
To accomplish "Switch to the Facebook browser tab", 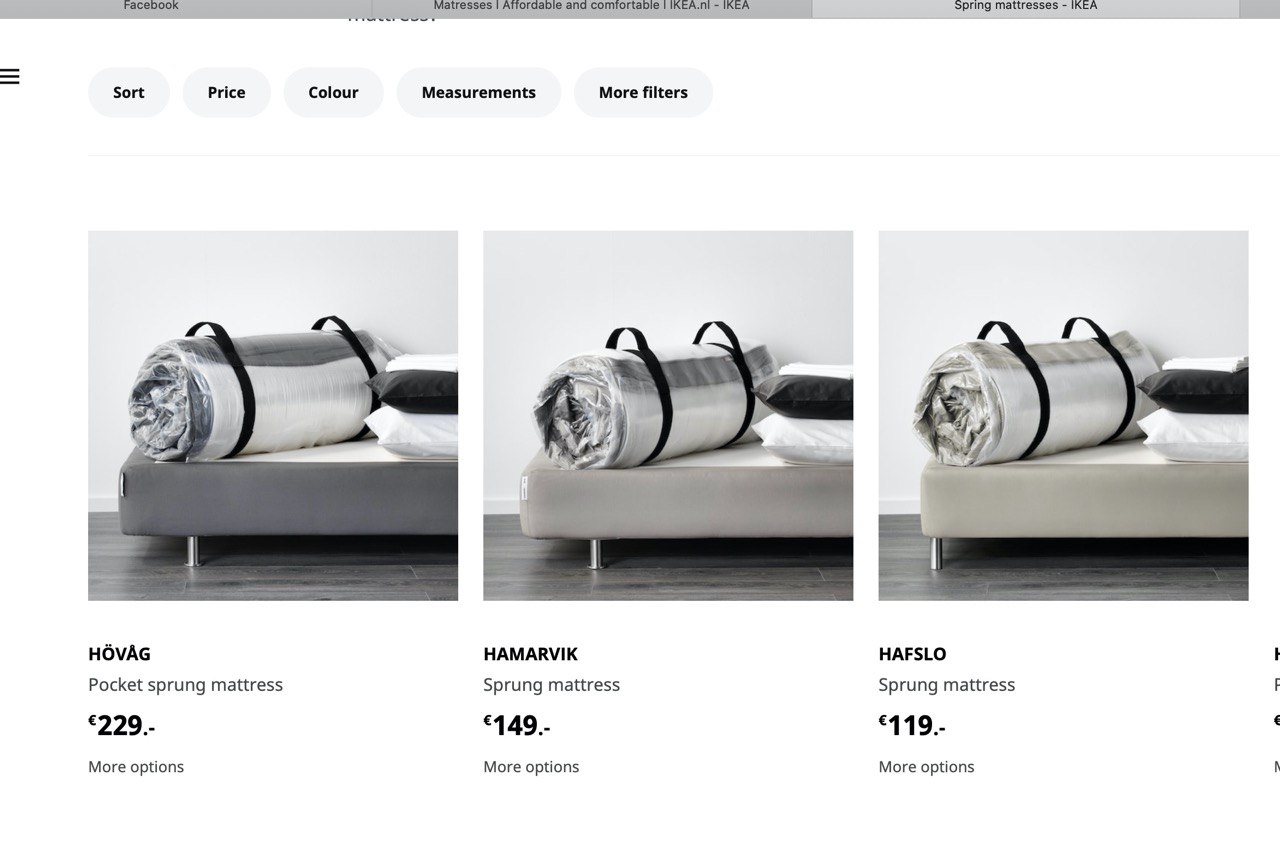I will point(150,6).
